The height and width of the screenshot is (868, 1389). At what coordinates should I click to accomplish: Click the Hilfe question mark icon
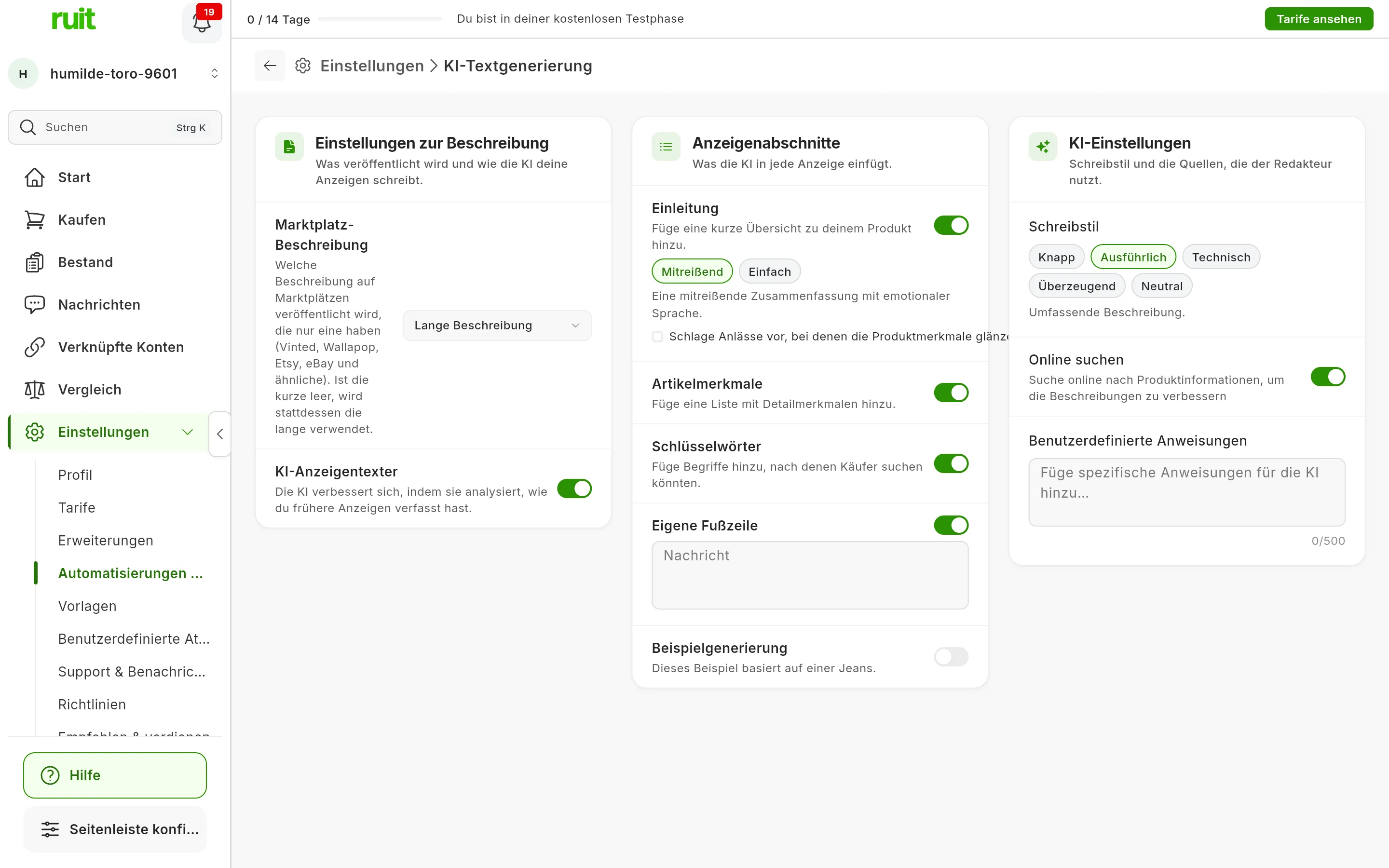(50, 775)
